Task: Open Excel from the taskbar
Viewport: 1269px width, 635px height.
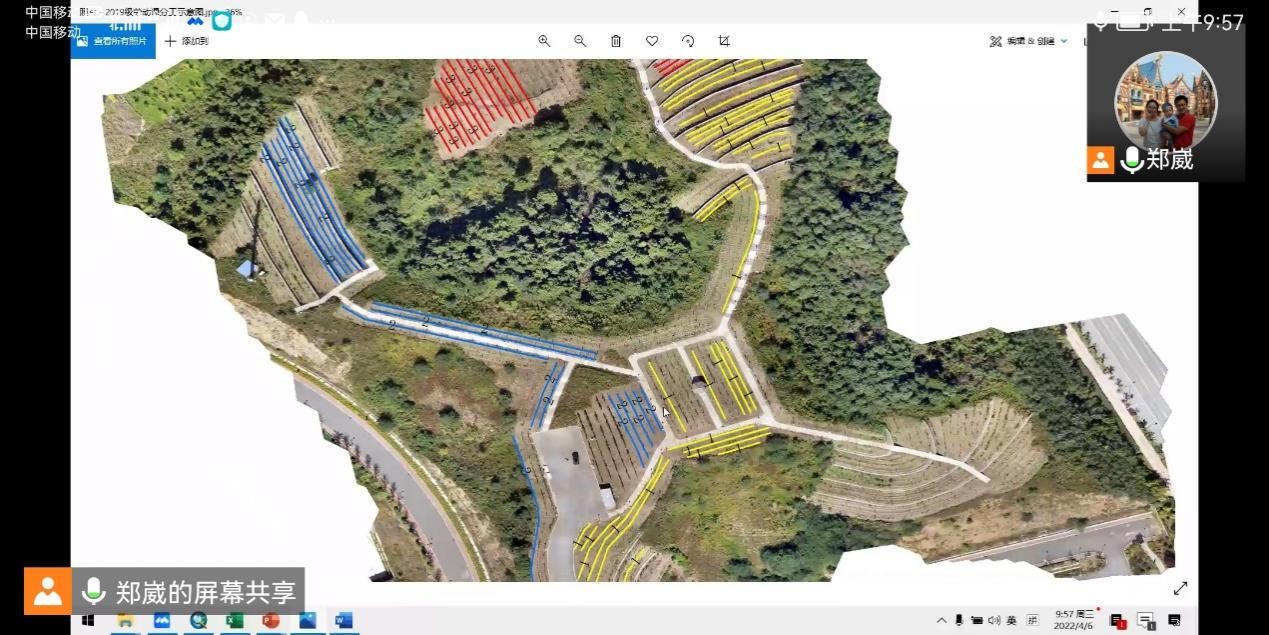Action: 235,621
